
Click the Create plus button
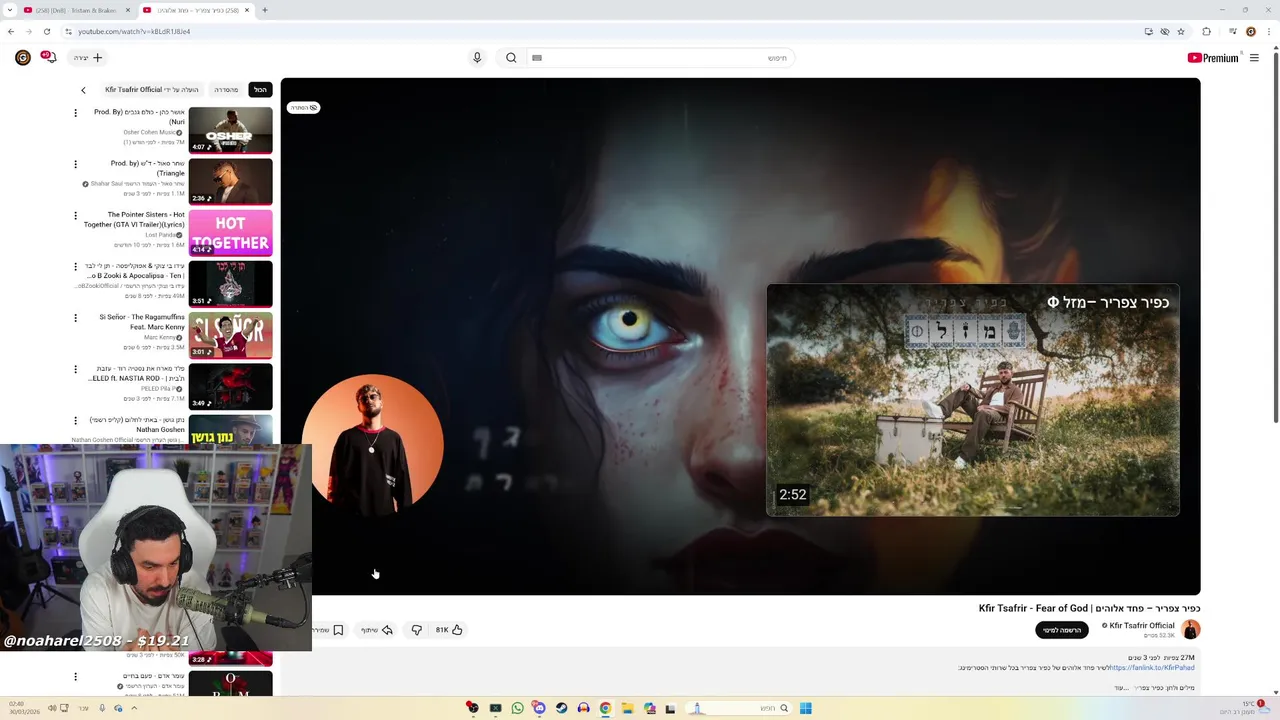point(89,58)
